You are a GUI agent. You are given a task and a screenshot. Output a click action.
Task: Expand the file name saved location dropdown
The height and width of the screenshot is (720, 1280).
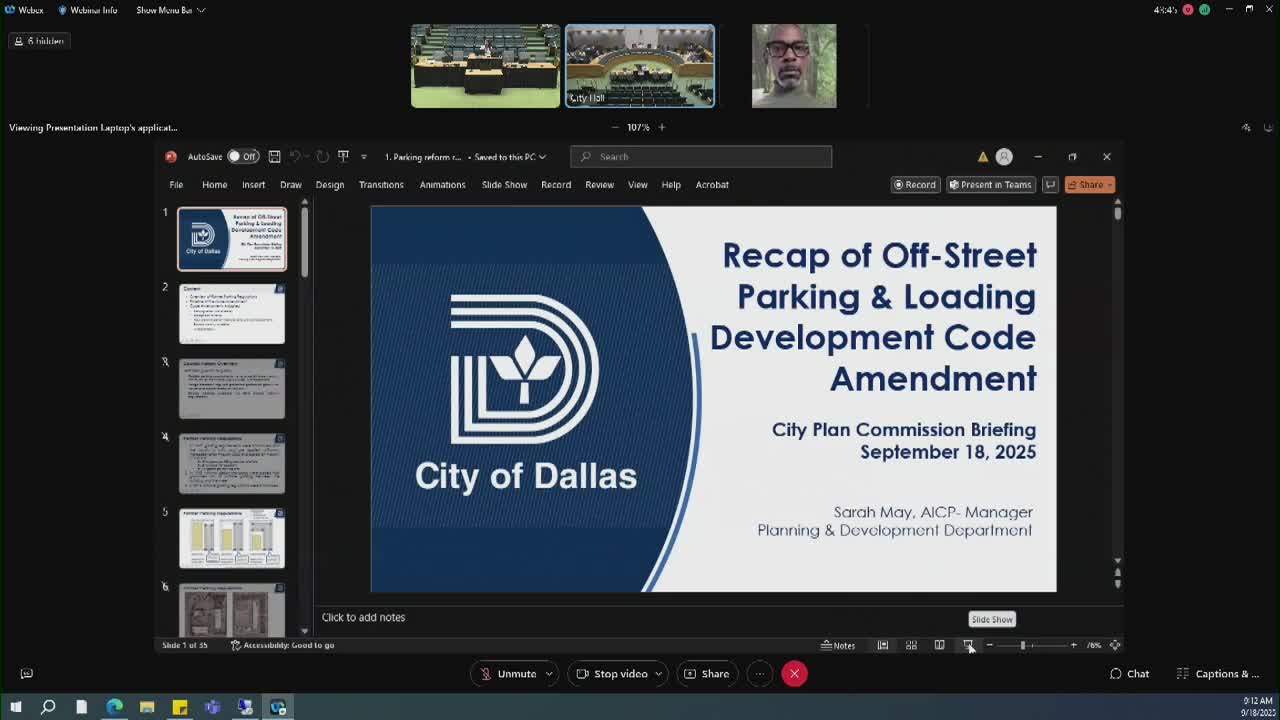[x=542, y=157]
